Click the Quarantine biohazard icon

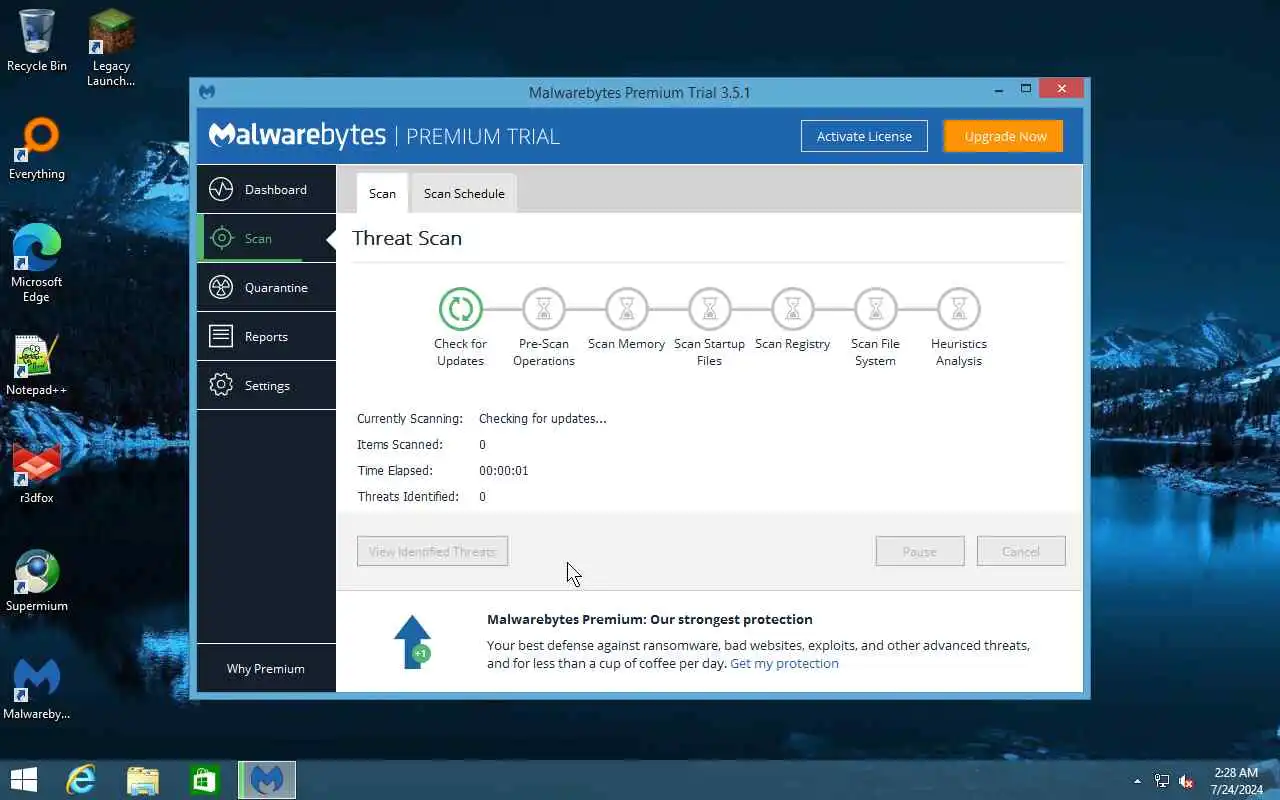(221, 287)
